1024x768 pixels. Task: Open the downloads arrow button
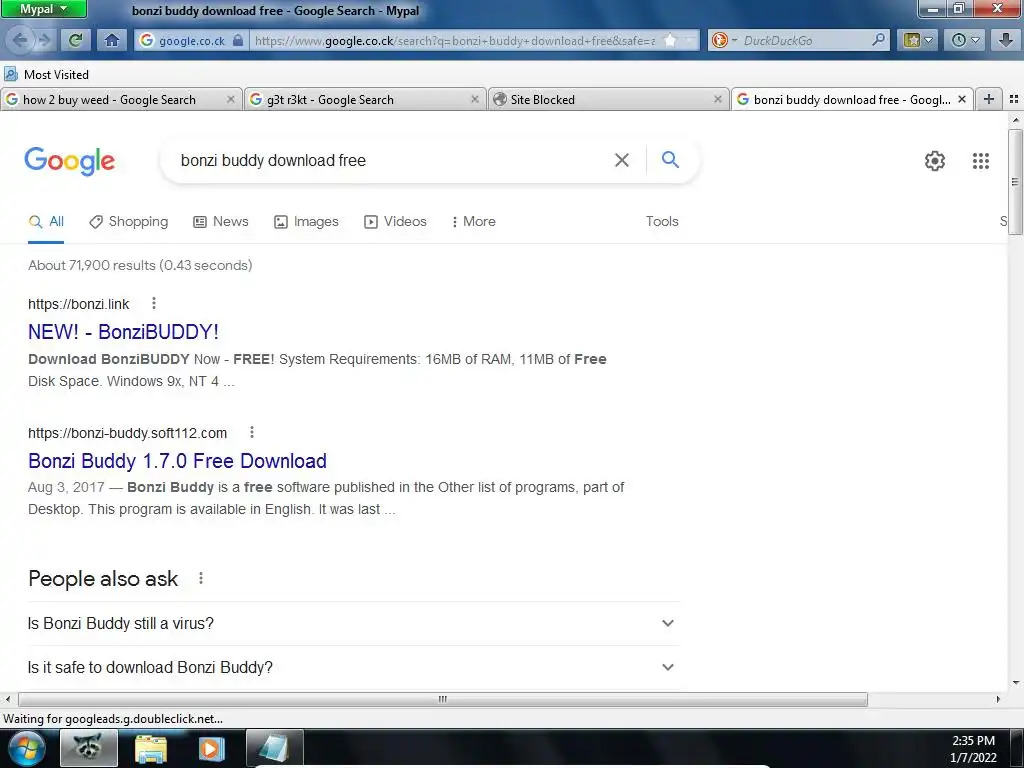click(1006, 40)
